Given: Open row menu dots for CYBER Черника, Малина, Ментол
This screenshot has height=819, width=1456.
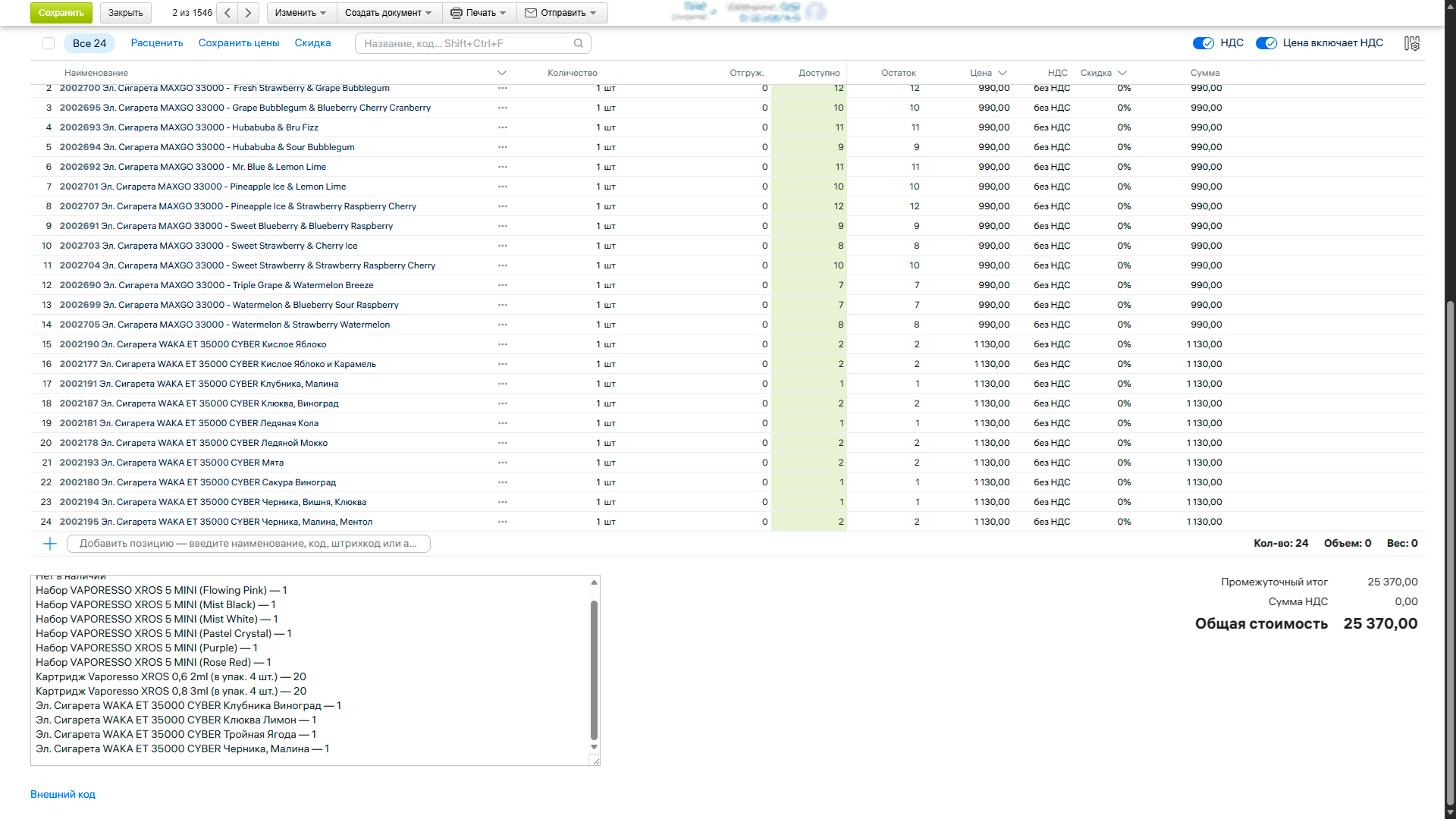Looking at the screenshot, I should pyautogui.click(x=503, y=522).
